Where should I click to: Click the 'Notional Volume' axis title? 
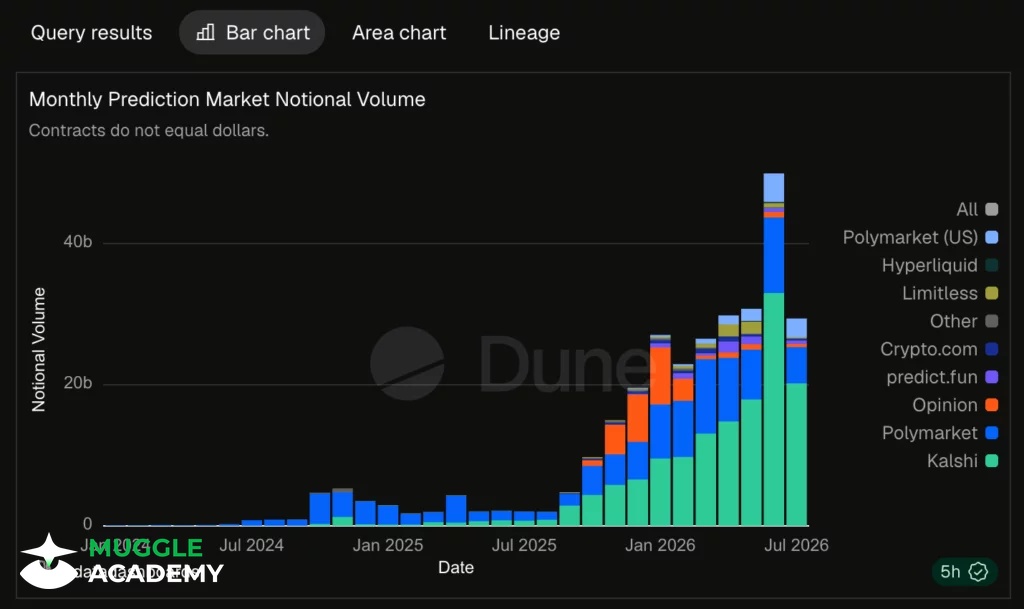pyautogui.click(x=39, y=349)
